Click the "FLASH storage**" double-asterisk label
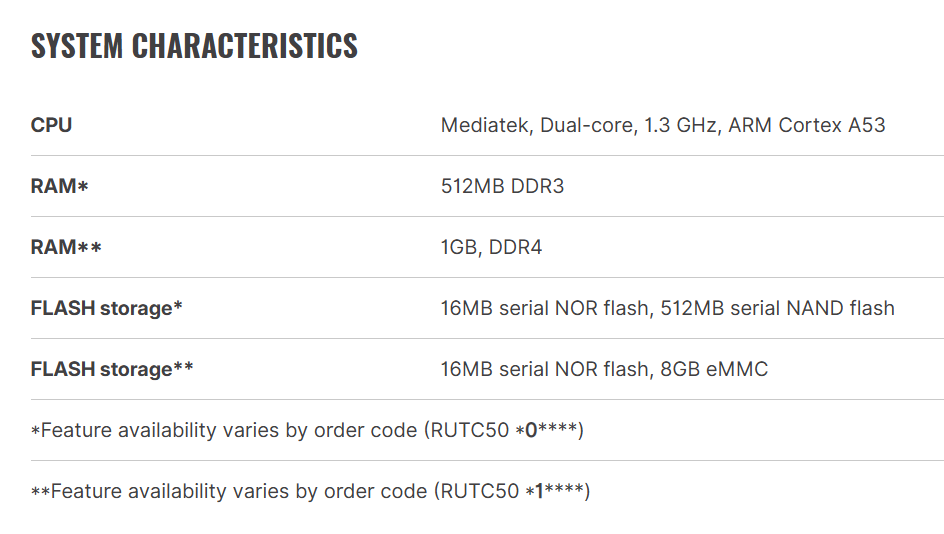 (x=112, y=369)
